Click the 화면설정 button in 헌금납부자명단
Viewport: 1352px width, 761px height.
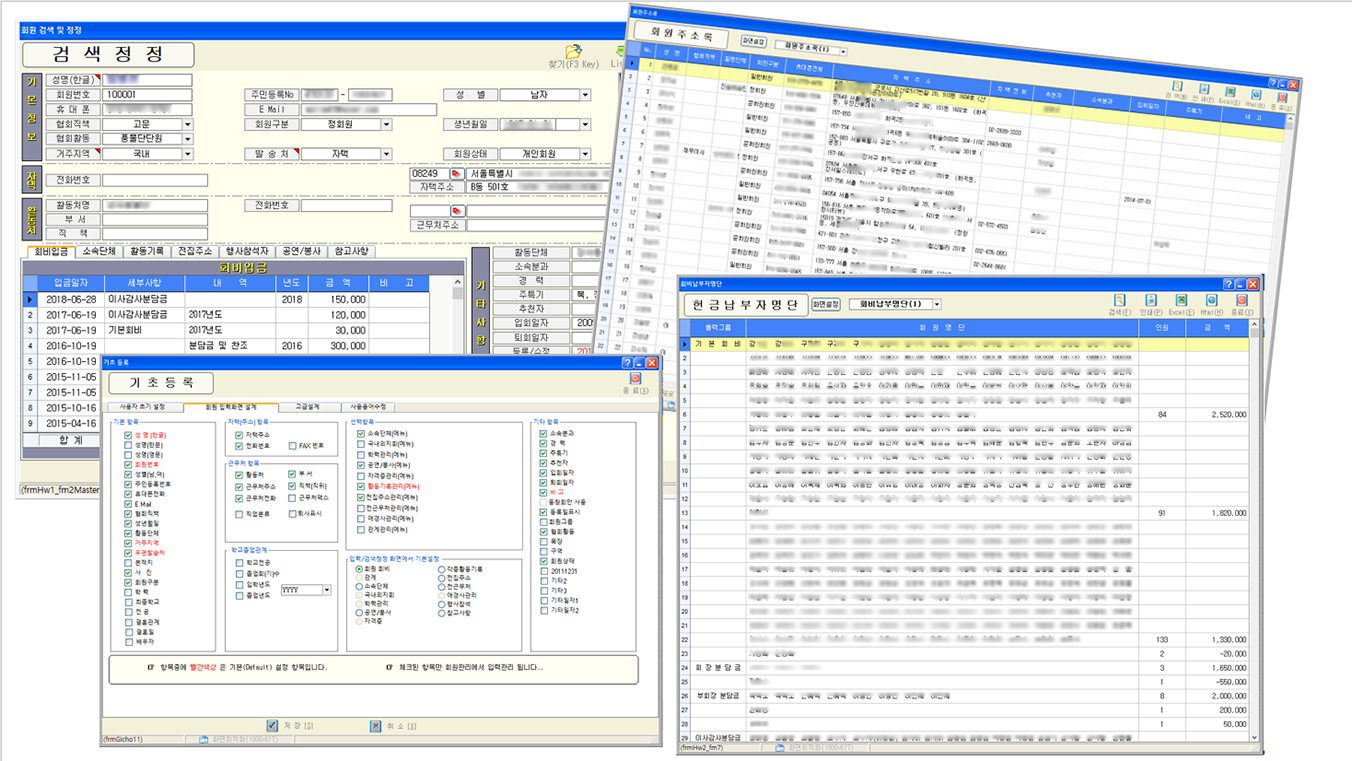pos(825,304)
